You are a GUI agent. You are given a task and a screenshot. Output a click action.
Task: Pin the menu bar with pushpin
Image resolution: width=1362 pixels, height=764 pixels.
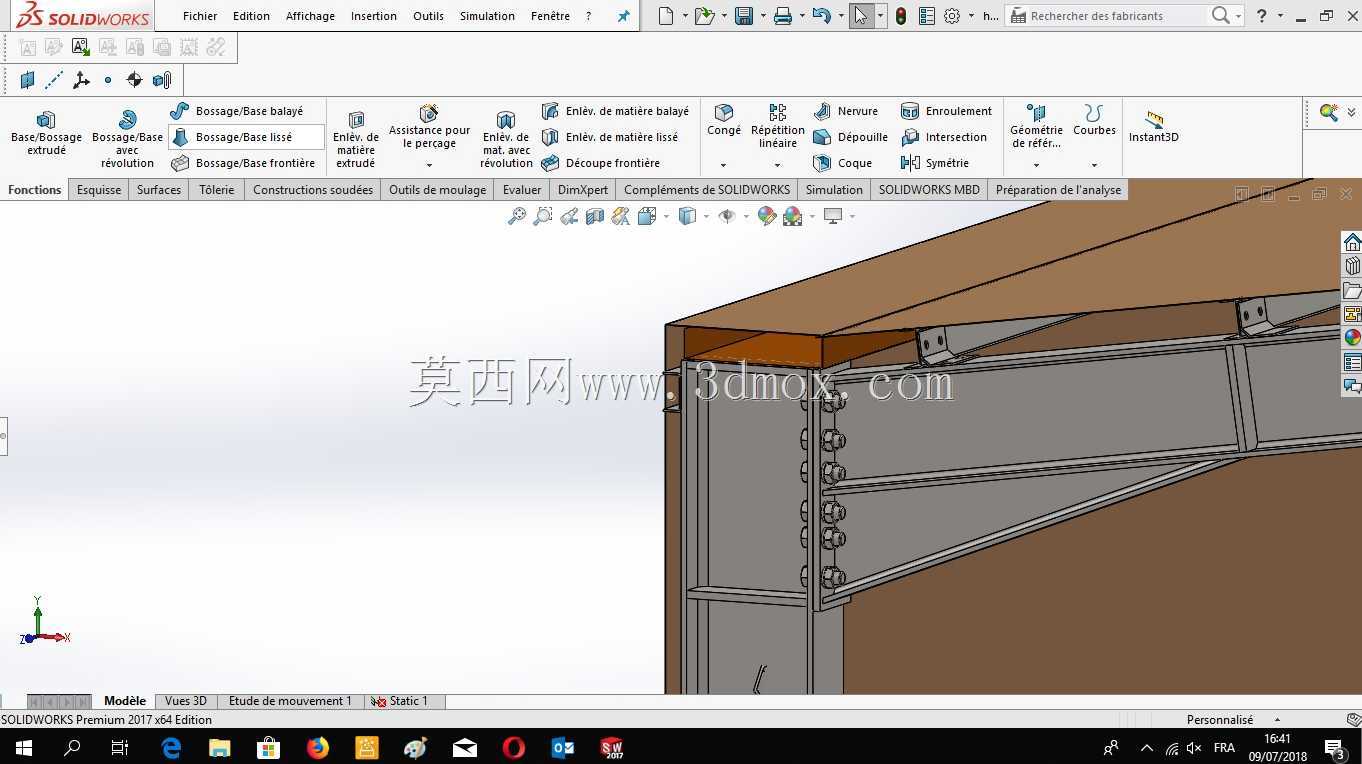click(x=623, y=16)
